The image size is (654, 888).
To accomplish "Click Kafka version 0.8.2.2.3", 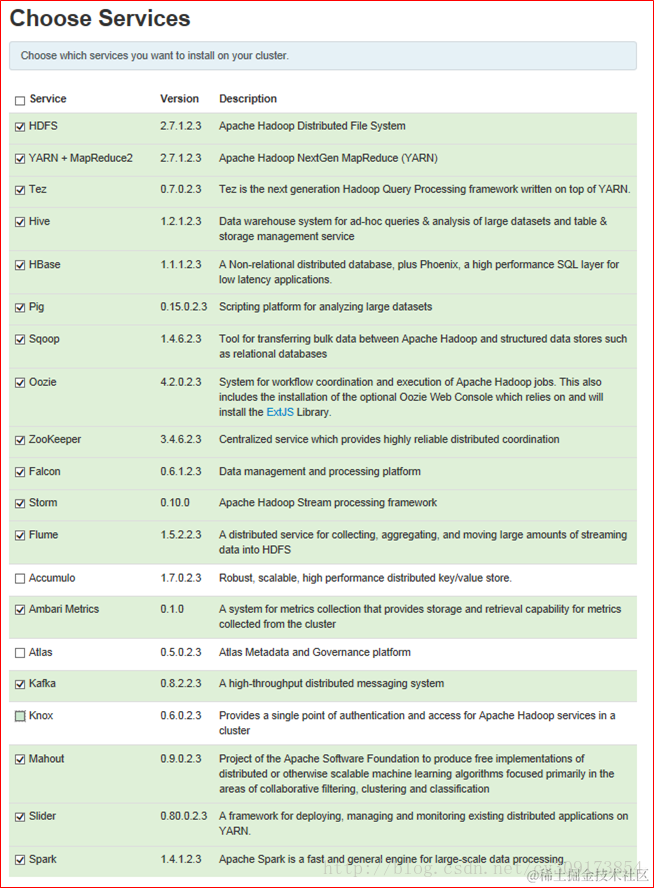I will (181, 684).
